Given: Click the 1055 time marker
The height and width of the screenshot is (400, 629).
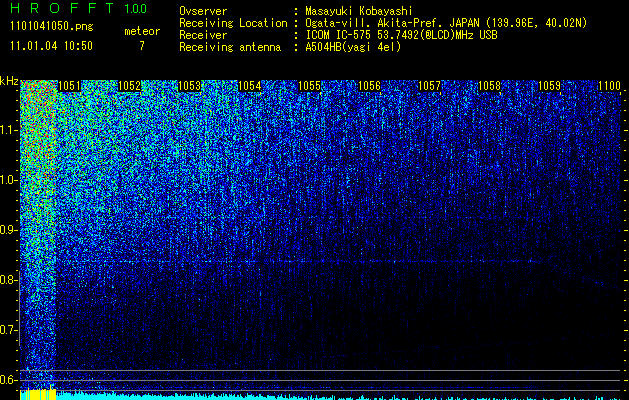Looking at the screenshot, I should tap(310, 86).
